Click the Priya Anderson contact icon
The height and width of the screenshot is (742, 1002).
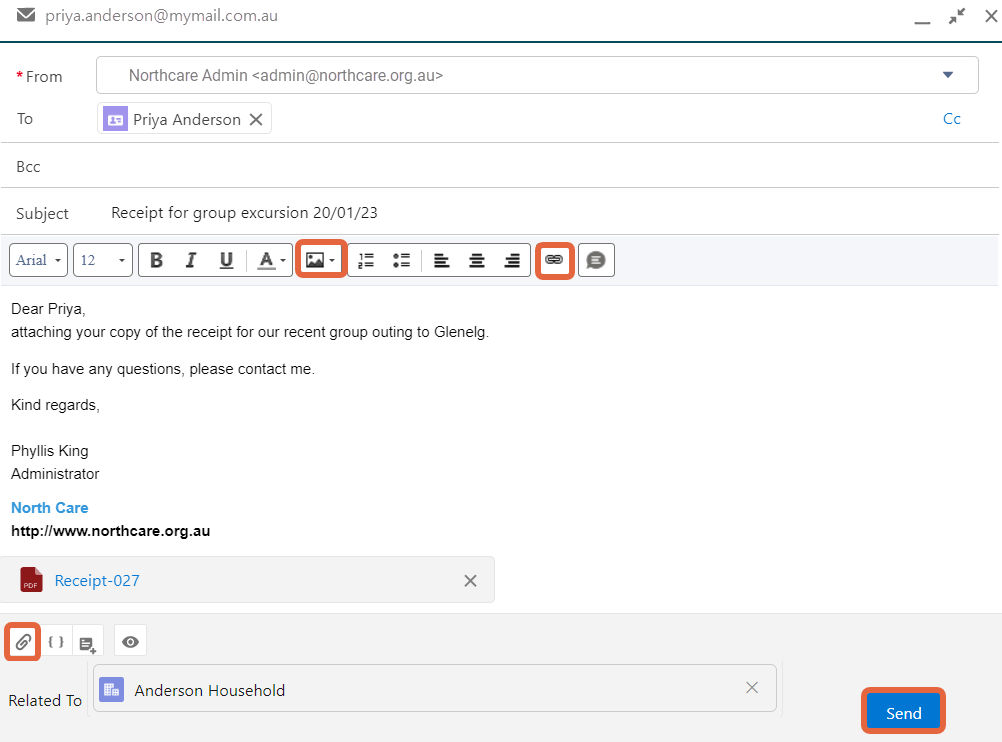click(x=115, y=119)
